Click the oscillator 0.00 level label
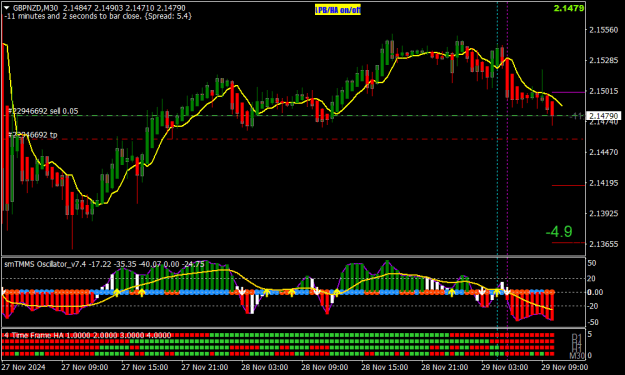Viewport: 625px width, 375px height. pos(595,292)
